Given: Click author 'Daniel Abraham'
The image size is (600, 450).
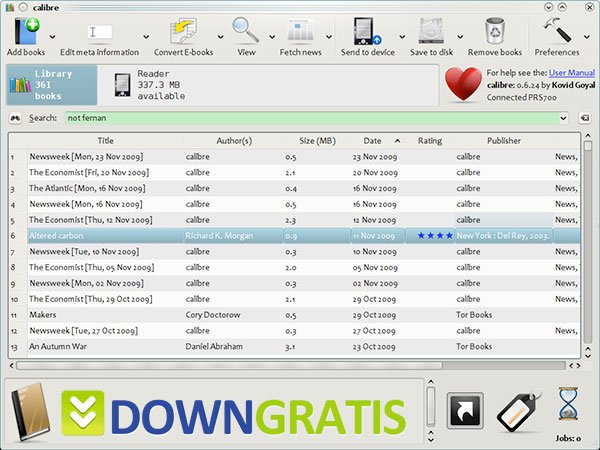Looking at the screenshot, I should pos(214,346).
